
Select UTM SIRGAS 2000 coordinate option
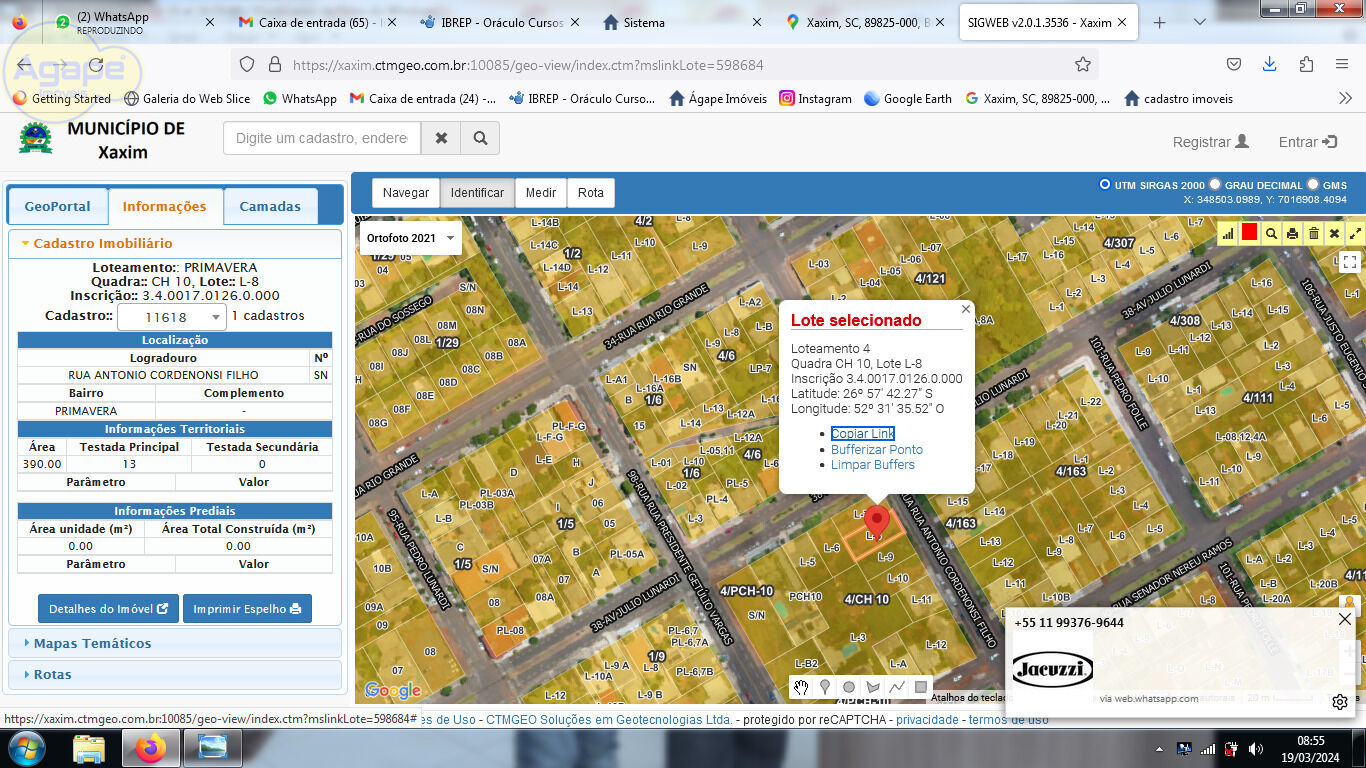coord(1105,184)
